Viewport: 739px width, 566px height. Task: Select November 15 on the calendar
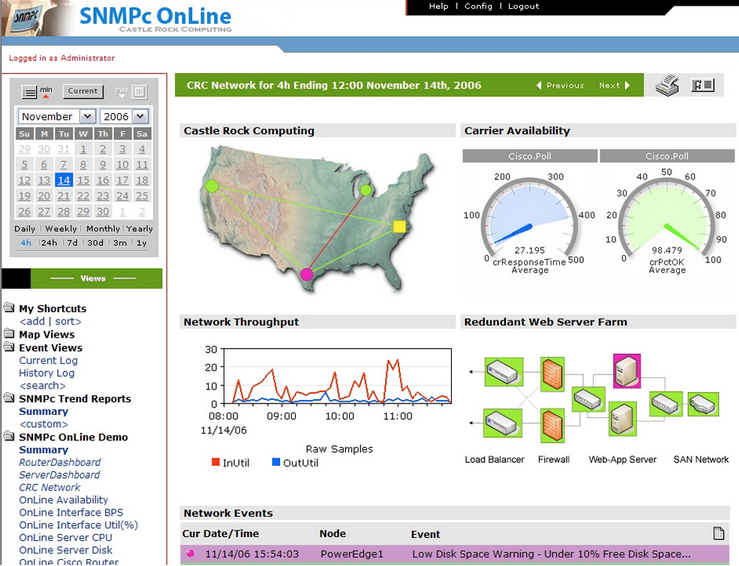[83, 180]
